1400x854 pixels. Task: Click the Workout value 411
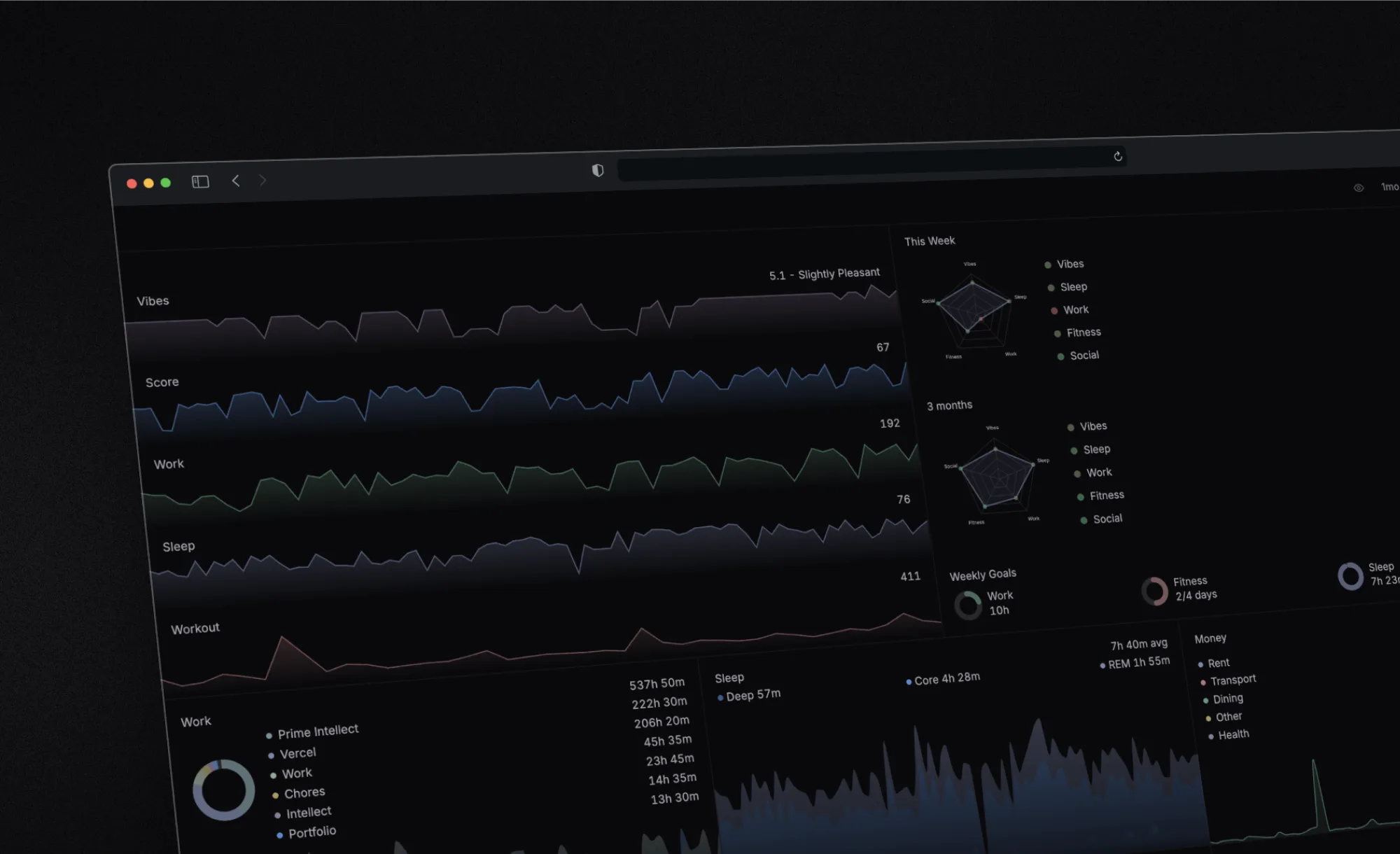[x=910, y=576]
